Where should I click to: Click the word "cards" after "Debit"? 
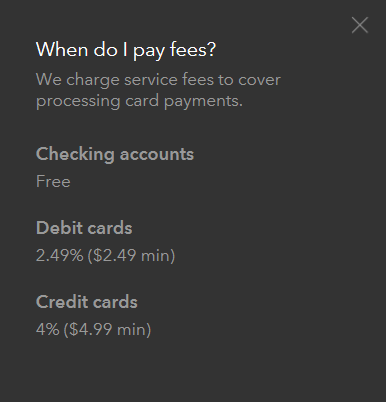(110, 228)
